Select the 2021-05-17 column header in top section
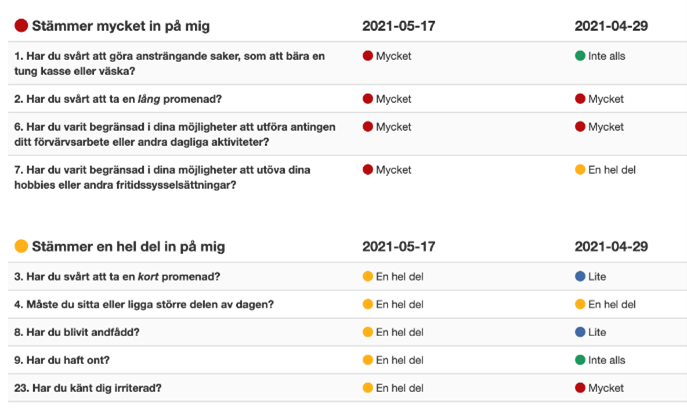The width and height of the screenshot is (687, 408). click(398, 25)
